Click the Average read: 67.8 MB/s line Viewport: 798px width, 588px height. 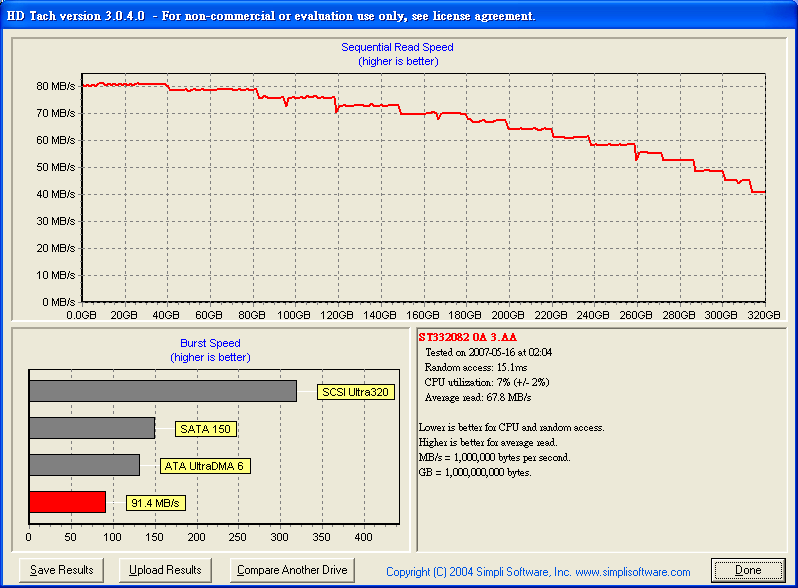point(478,397)
